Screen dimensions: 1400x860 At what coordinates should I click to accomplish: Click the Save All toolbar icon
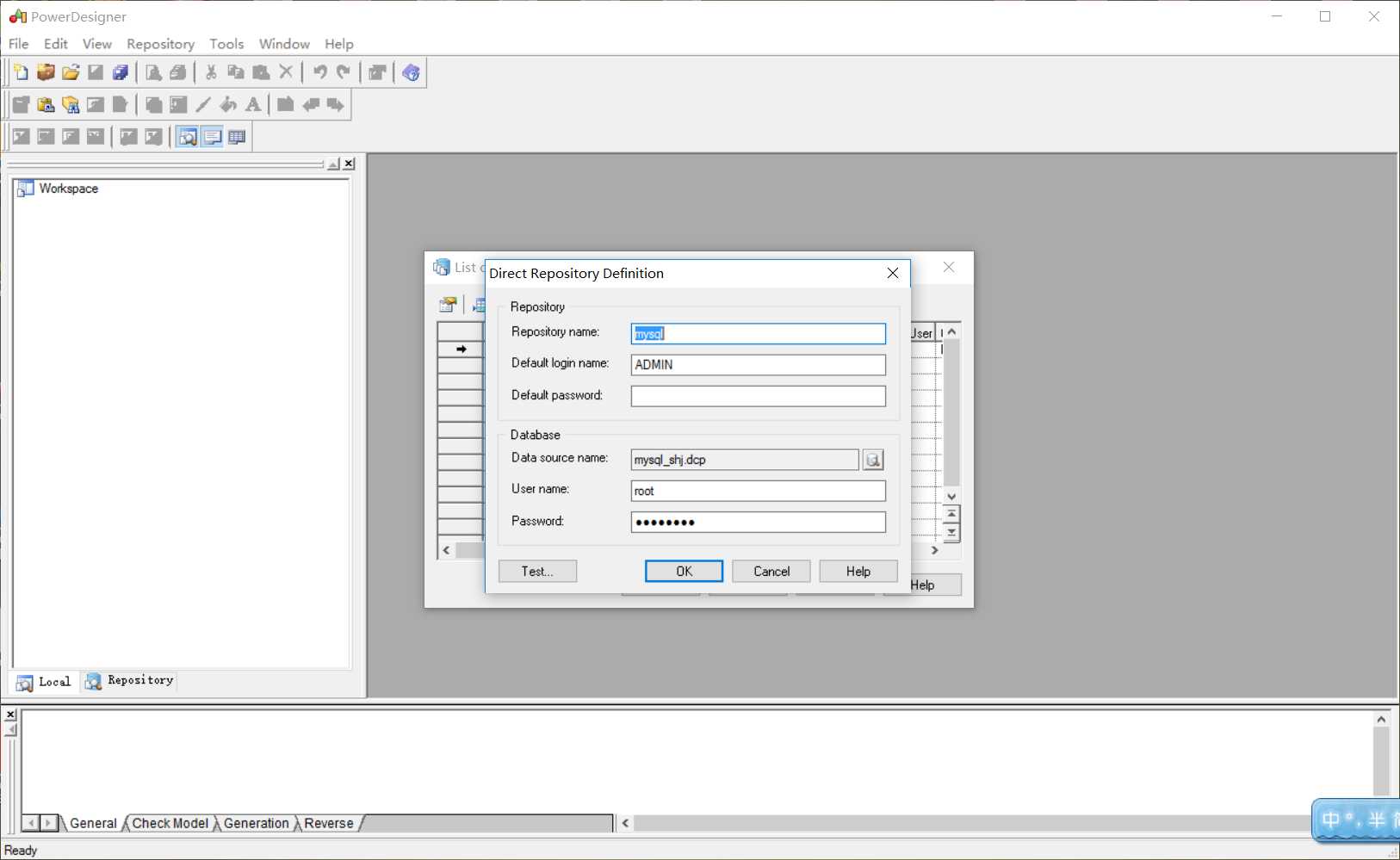tap(121, 72)
